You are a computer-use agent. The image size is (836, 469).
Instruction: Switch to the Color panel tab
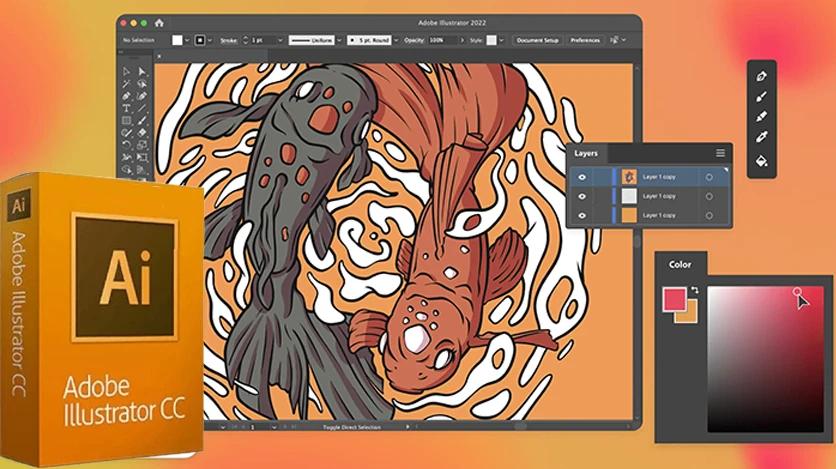tap(680, 265)
